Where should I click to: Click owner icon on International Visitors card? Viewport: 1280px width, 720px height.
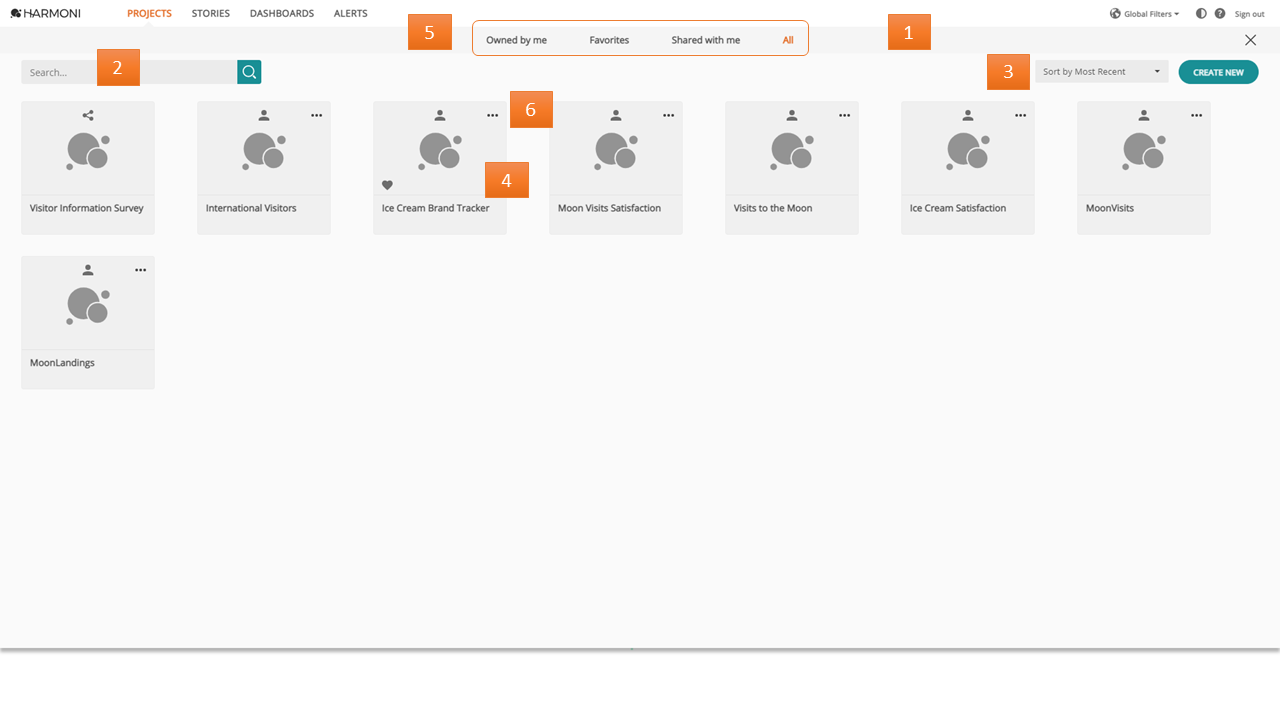(264, 115)
